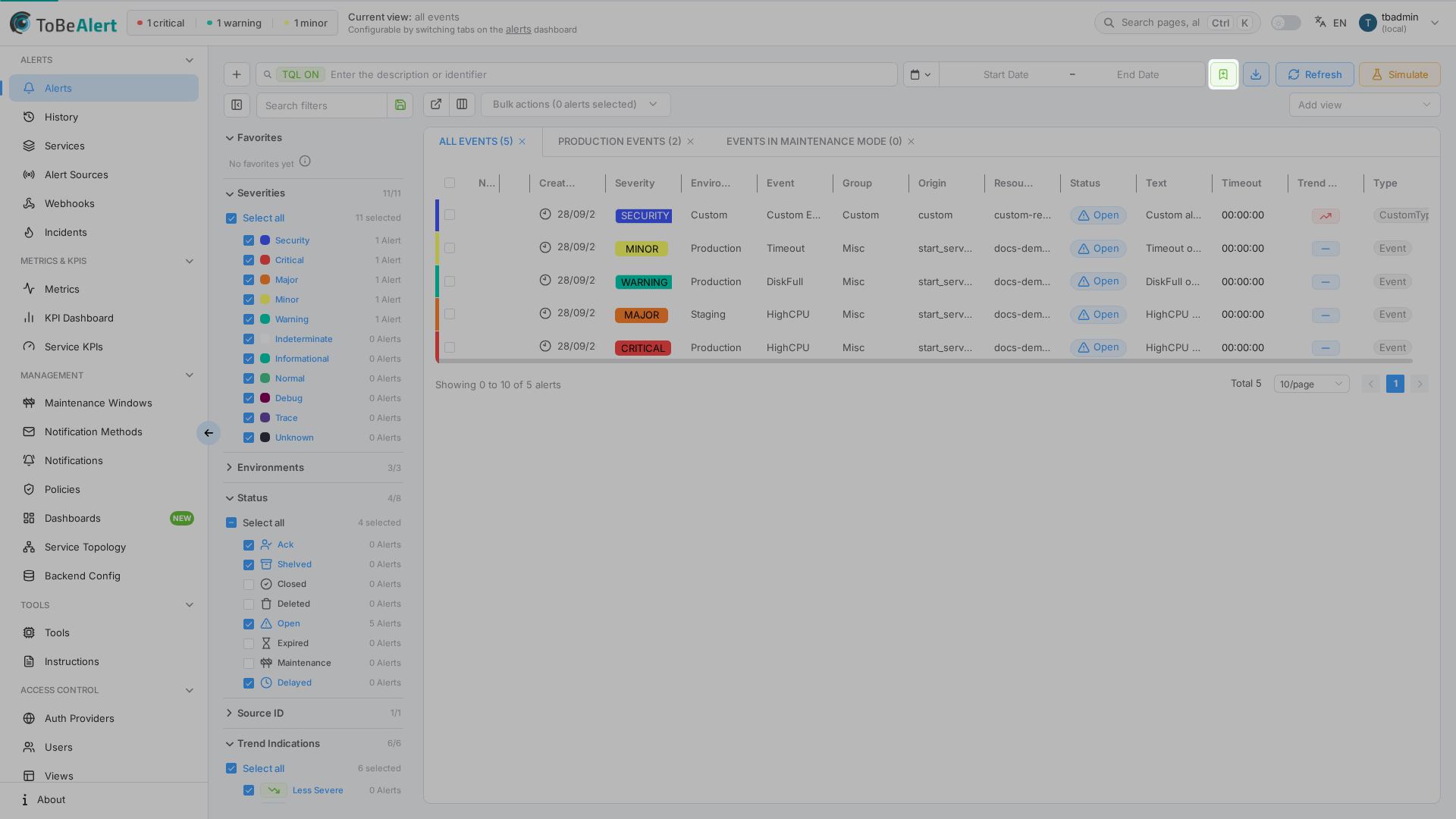
Task: Switch to Production Events tab
Action: (x=620, y=142)
